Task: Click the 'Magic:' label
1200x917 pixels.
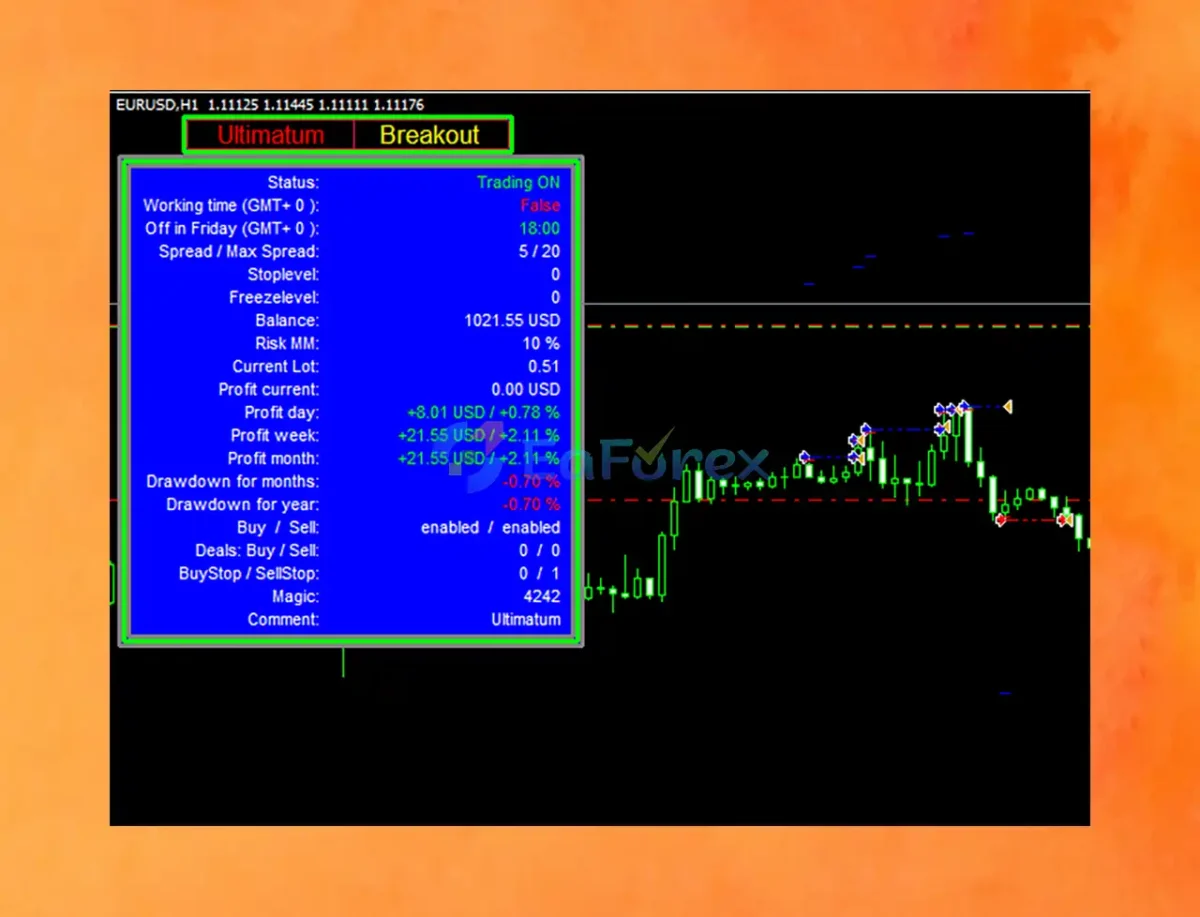Action: (x=296, y=596)
